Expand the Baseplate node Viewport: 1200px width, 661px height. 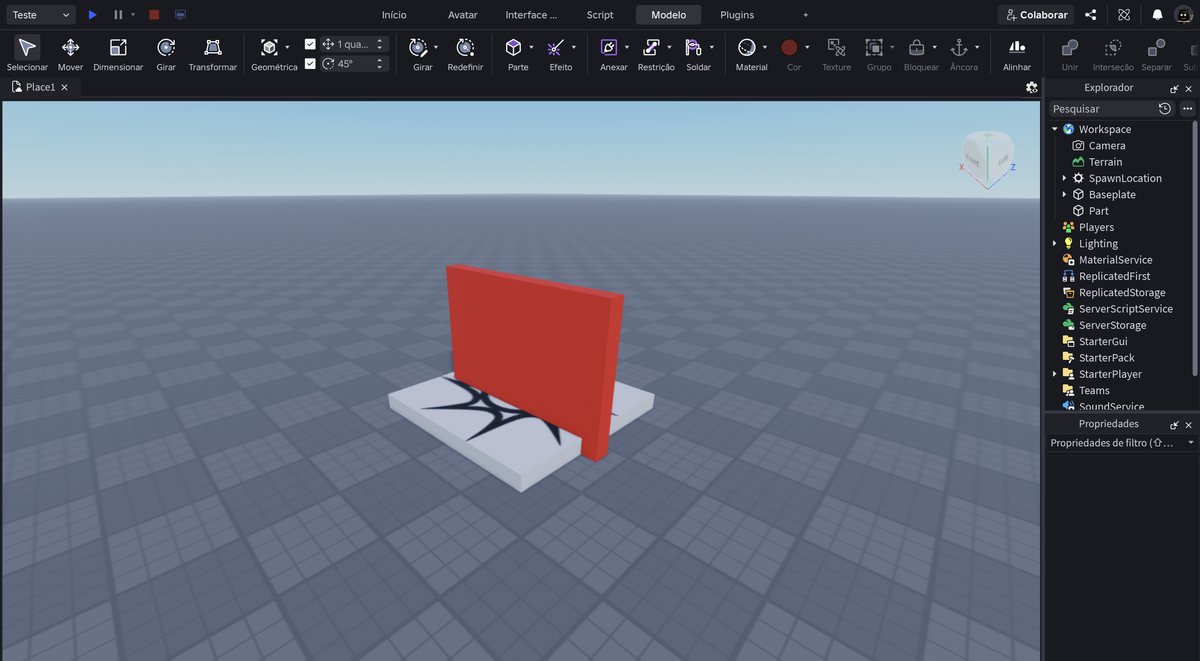click(x=1064, y=194)
